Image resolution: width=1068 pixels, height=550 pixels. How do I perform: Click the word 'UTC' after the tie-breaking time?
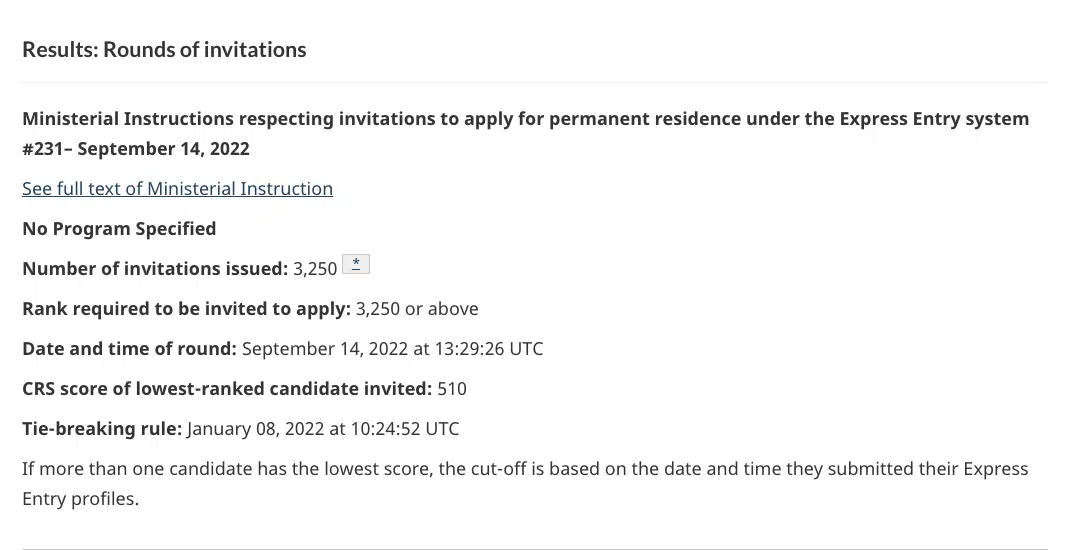[442, 429]
